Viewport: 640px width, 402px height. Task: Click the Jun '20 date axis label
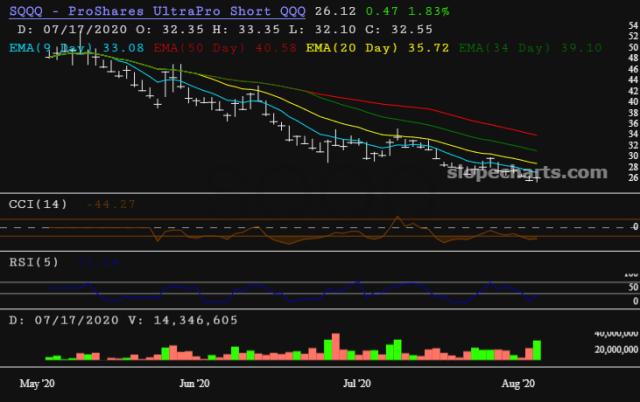click(x=193, y=383)
